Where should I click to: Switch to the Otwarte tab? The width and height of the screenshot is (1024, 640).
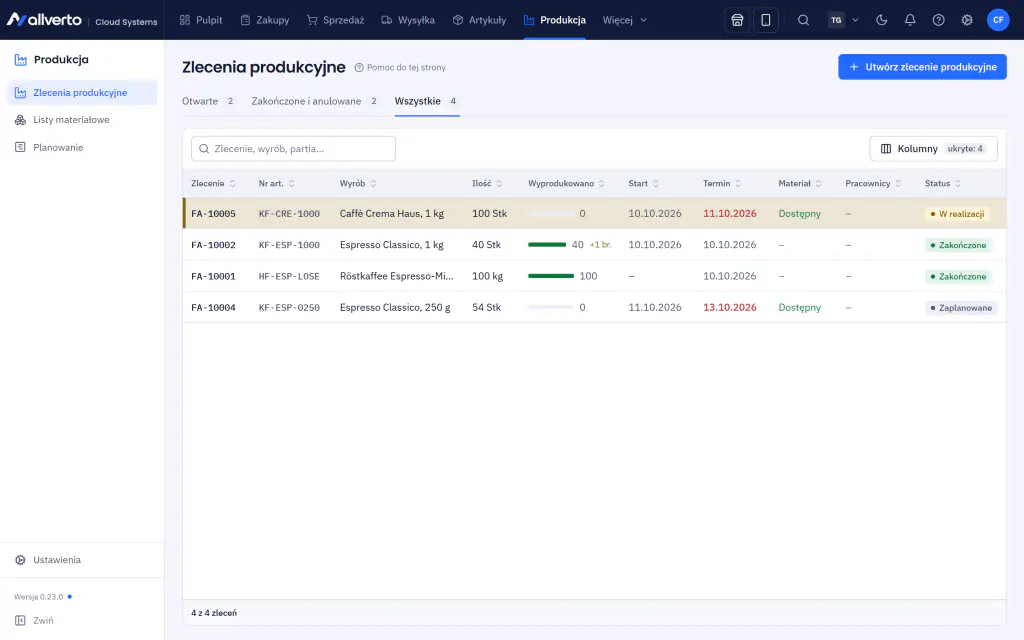(x=208, y=101)
